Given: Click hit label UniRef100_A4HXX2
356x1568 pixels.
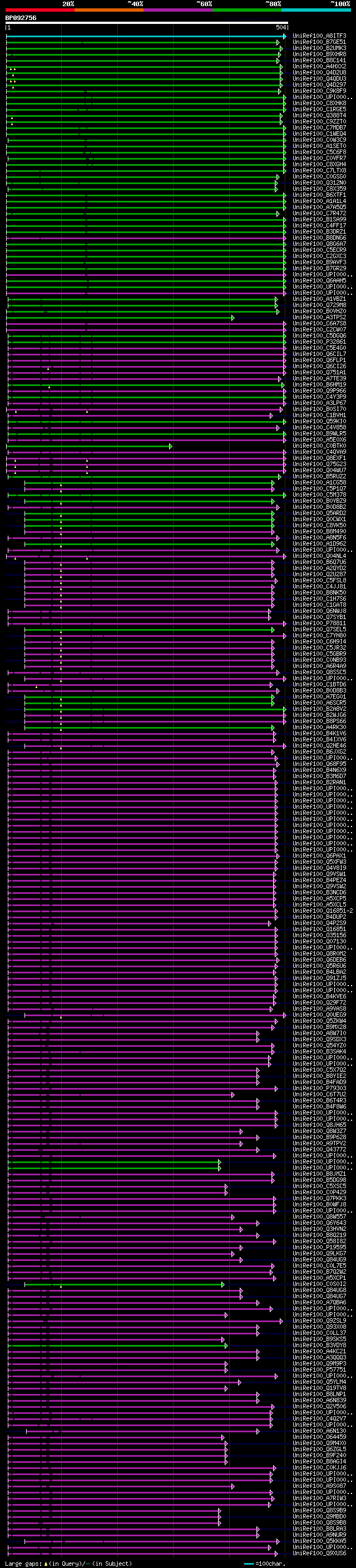Looking at the screenshot, I should (x=319, y=66).
